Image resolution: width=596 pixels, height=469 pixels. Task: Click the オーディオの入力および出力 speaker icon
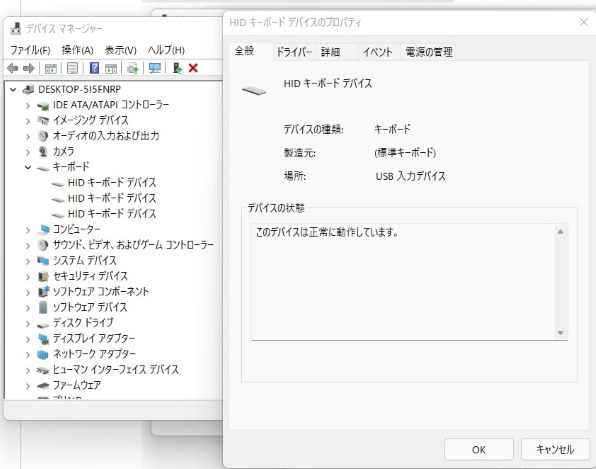click(43, 136)
